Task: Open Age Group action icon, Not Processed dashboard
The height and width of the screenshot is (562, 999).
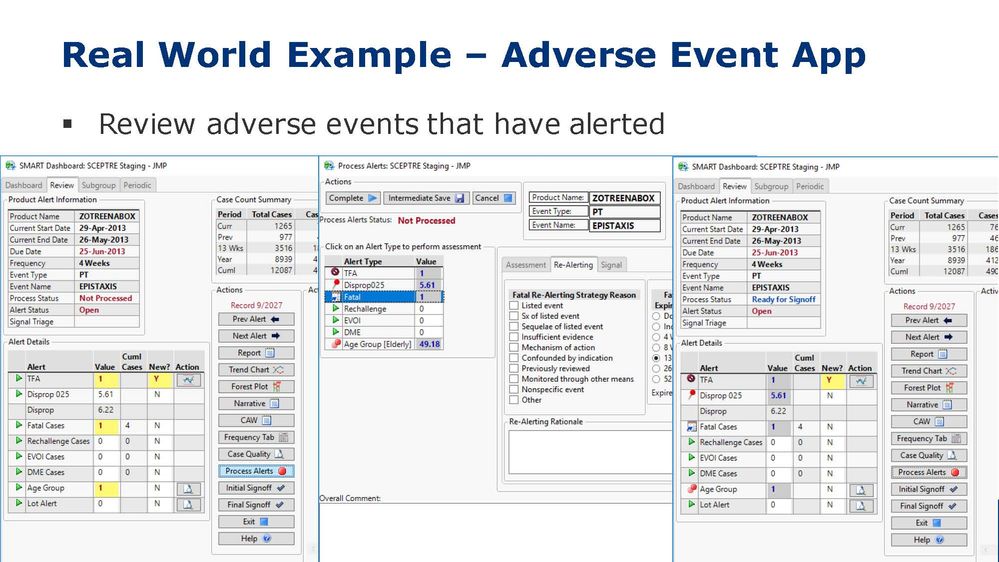Action: 188,489
